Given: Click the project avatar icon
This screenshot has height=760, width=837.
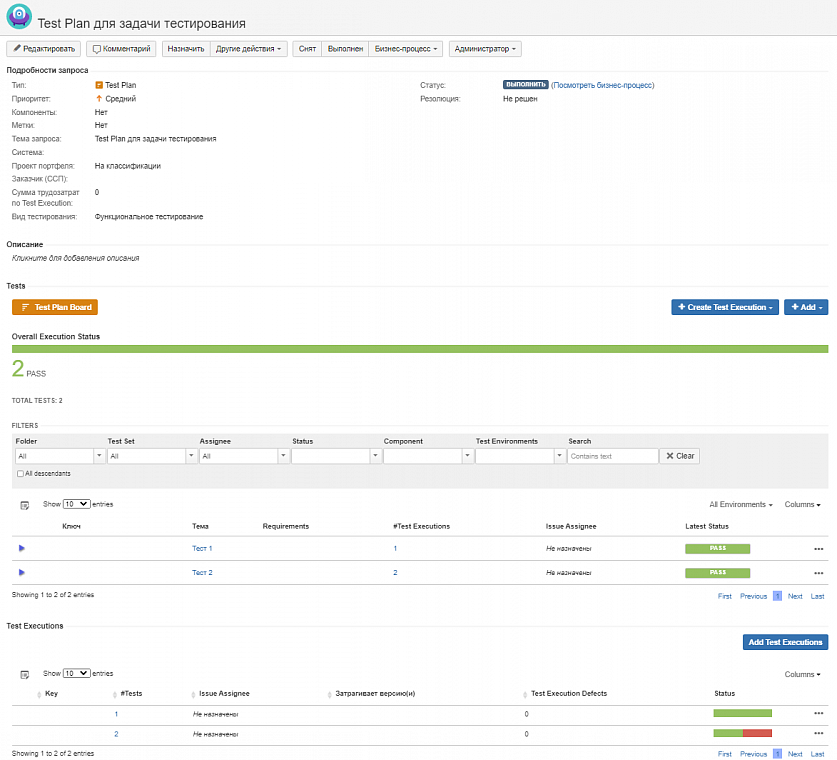Looking at the screenshot, I should [19, 15].
